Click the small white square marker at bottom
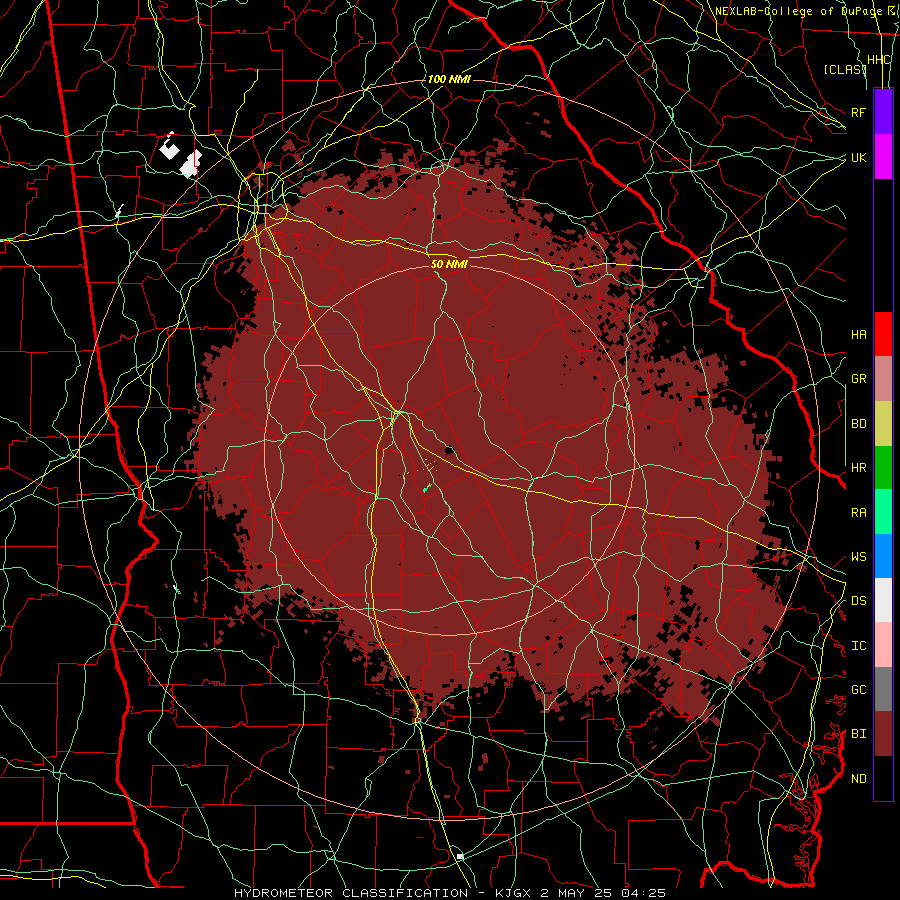 460,857
